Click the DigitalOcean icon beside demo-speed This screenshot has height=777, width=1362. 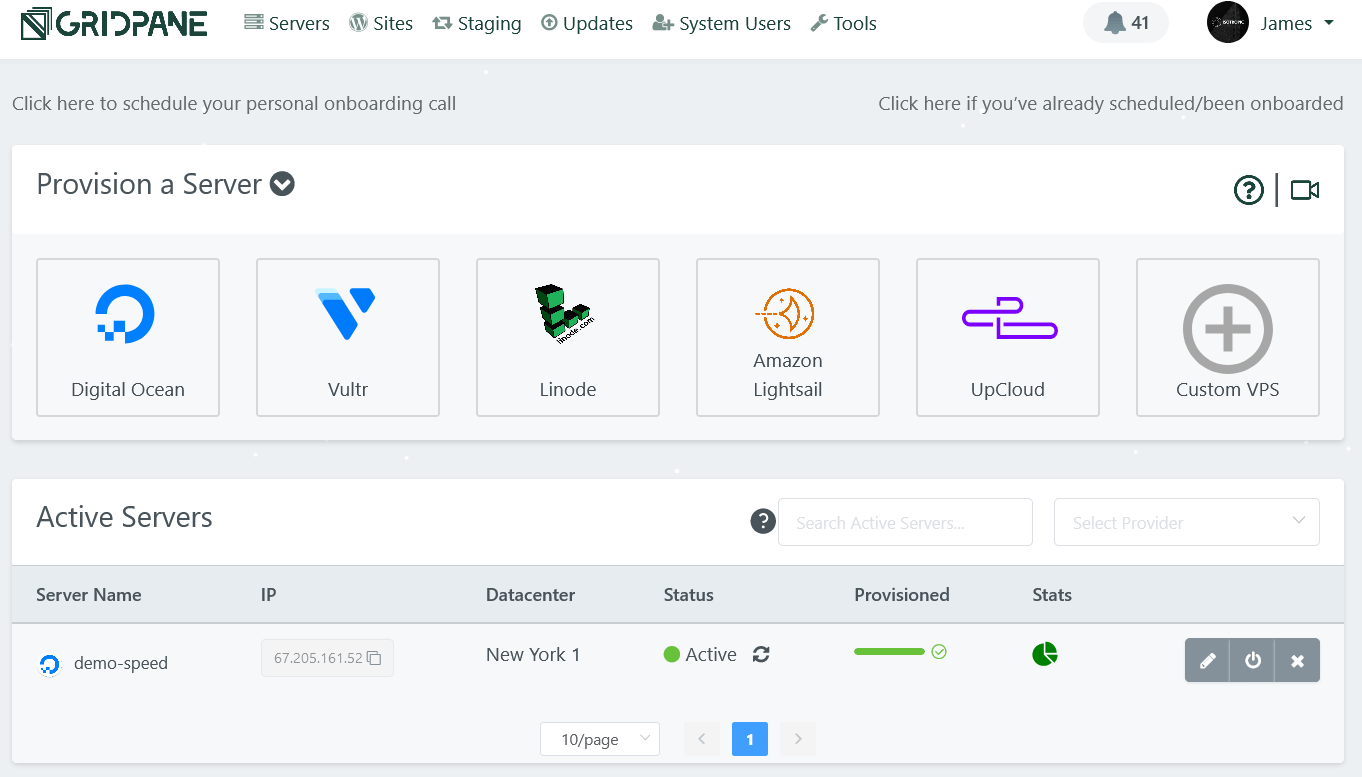click(49, 664)
